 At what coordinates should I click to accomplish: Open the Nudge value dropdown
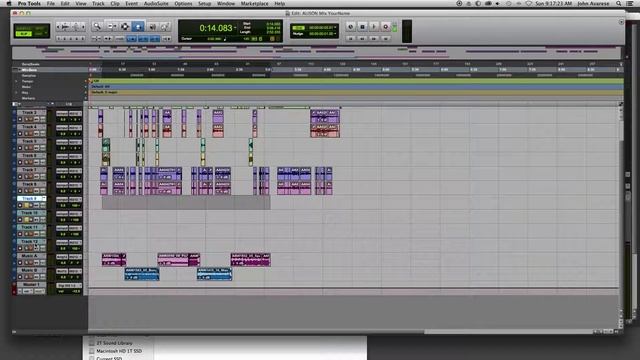335,33
